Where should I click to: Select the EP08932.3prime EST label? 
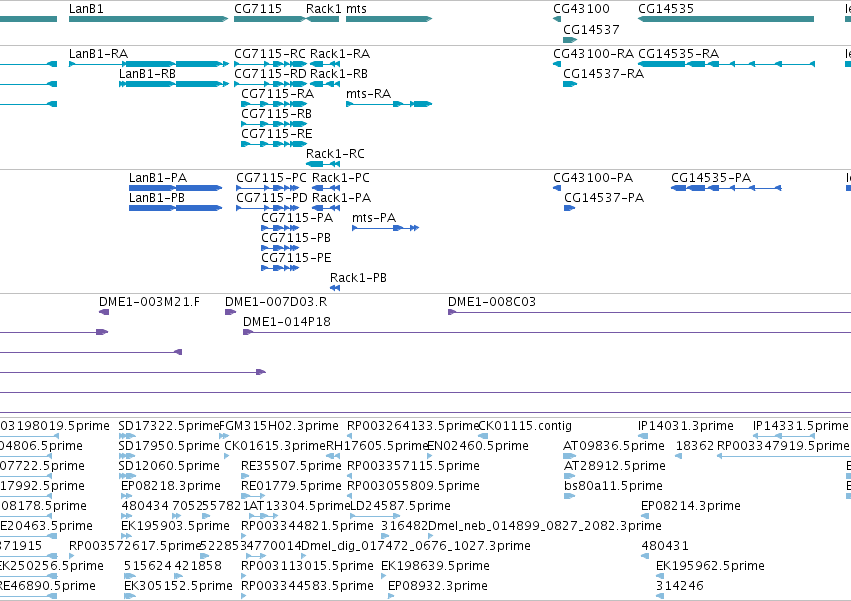coord(438,586)
